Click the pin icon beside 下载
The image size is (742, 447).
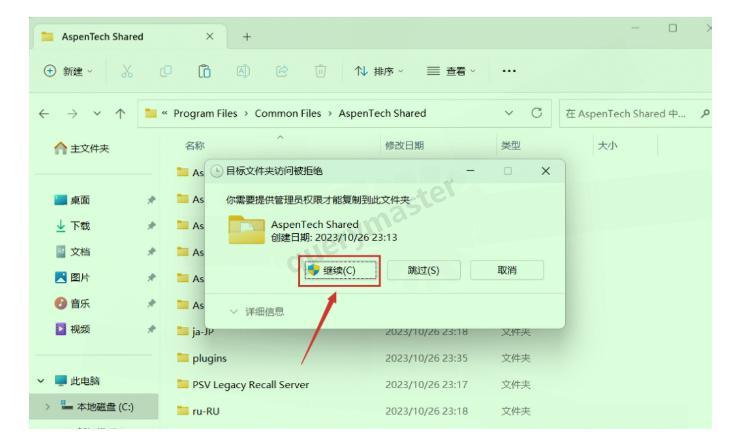[x=151, y=226]
